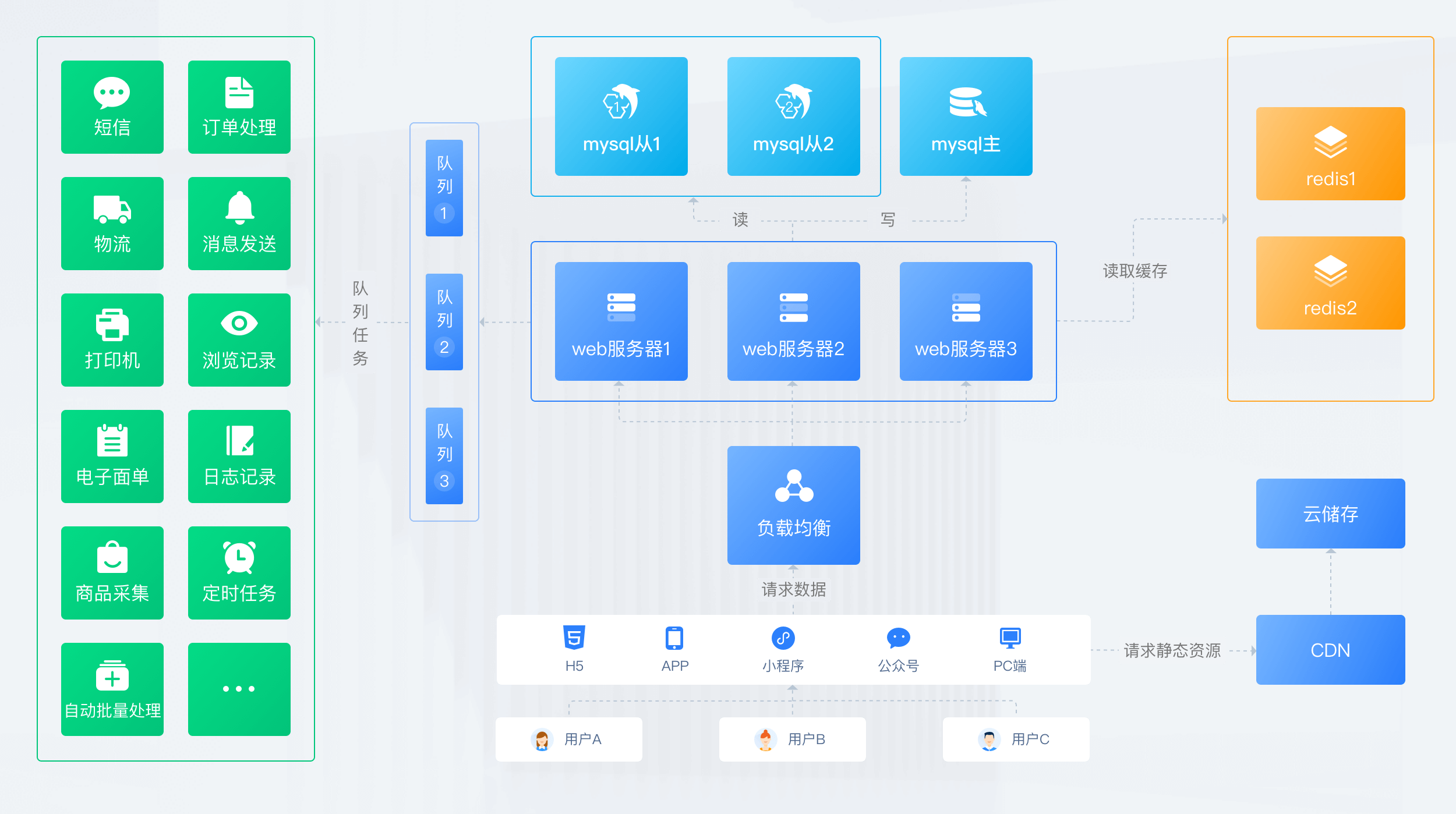Select the 小程序 mini program icon
This screenshot has width=1456, height=814.
[x=783, y=638]
